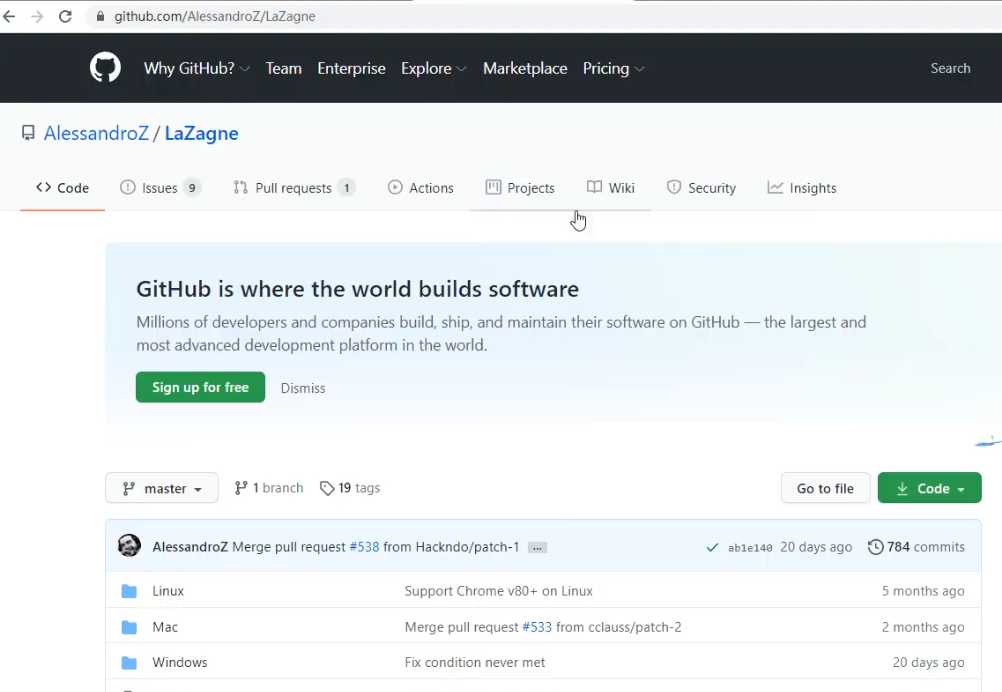Open the Pull requests tab
Image resolution: width=1002 pixels, height=692 pixels.
click(293, 188)
